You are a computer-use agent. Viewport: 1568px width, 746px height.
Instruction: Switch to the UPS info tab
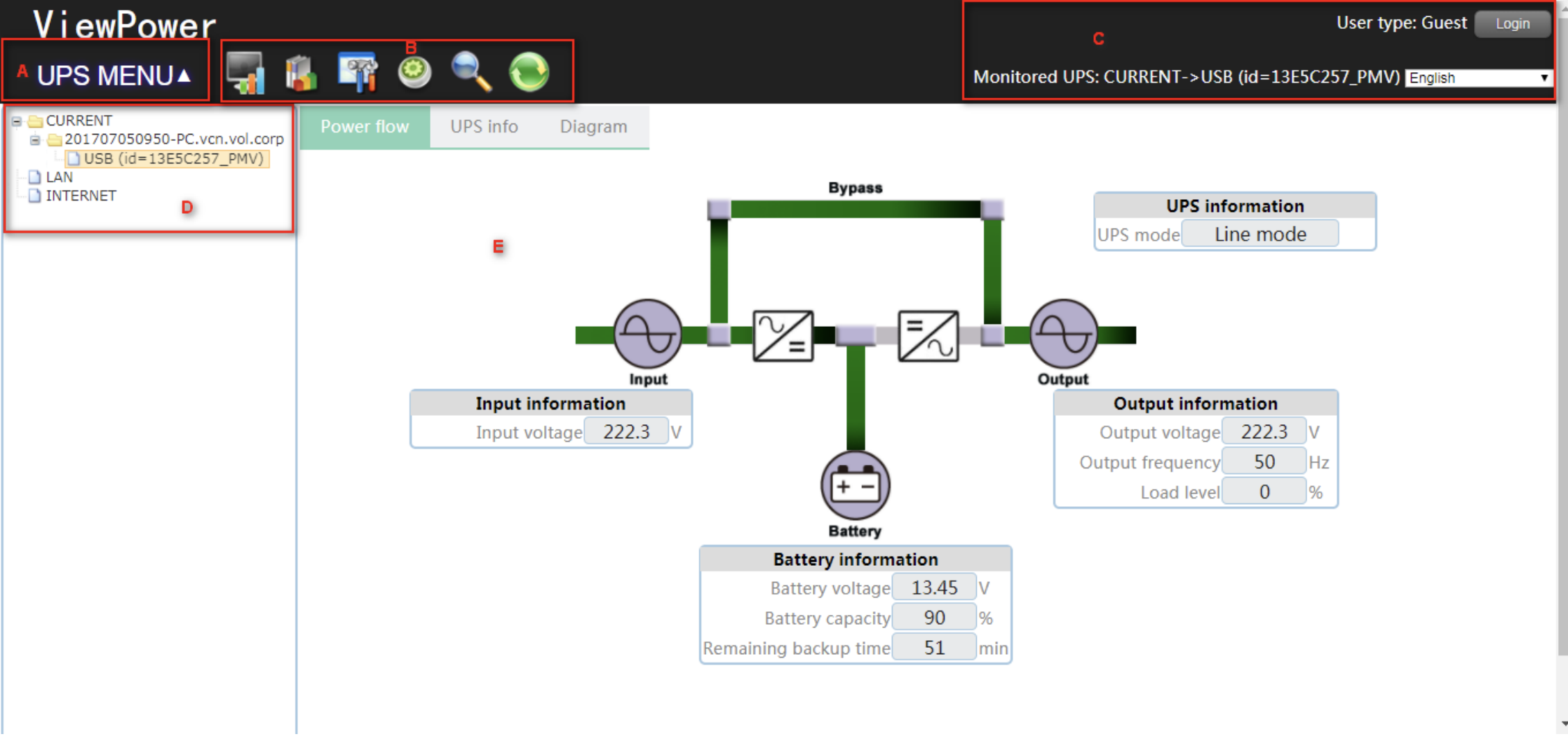click(x=484, y=126)
